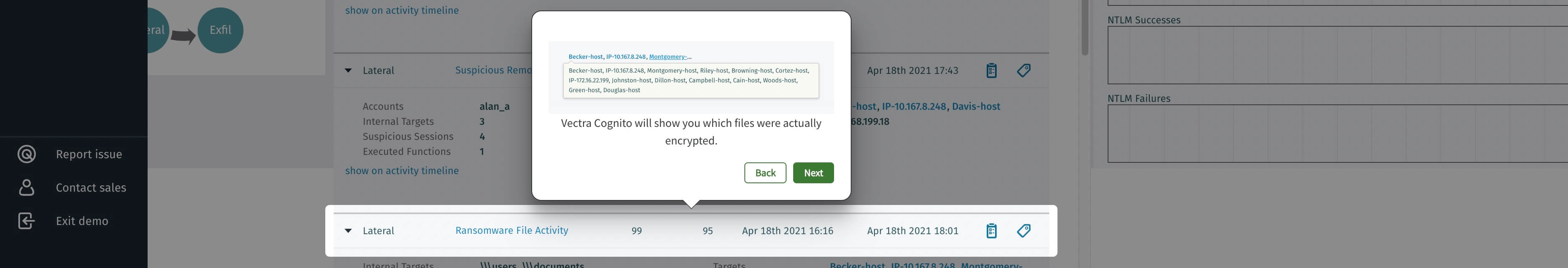Open notes icon for Ransomware File Activity row
The width and height of the screenshot is (1568, 268).
point(992,231)
